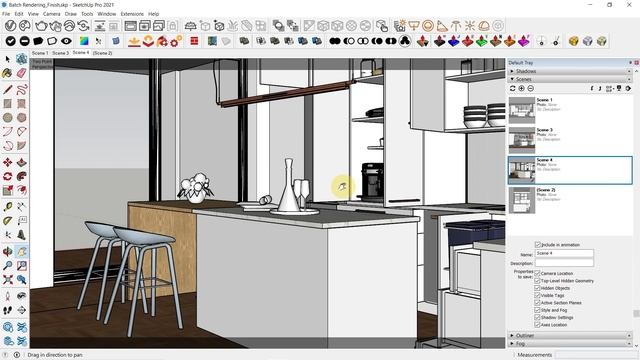Click the V-Ray teapot render icon

coord(41,26)
